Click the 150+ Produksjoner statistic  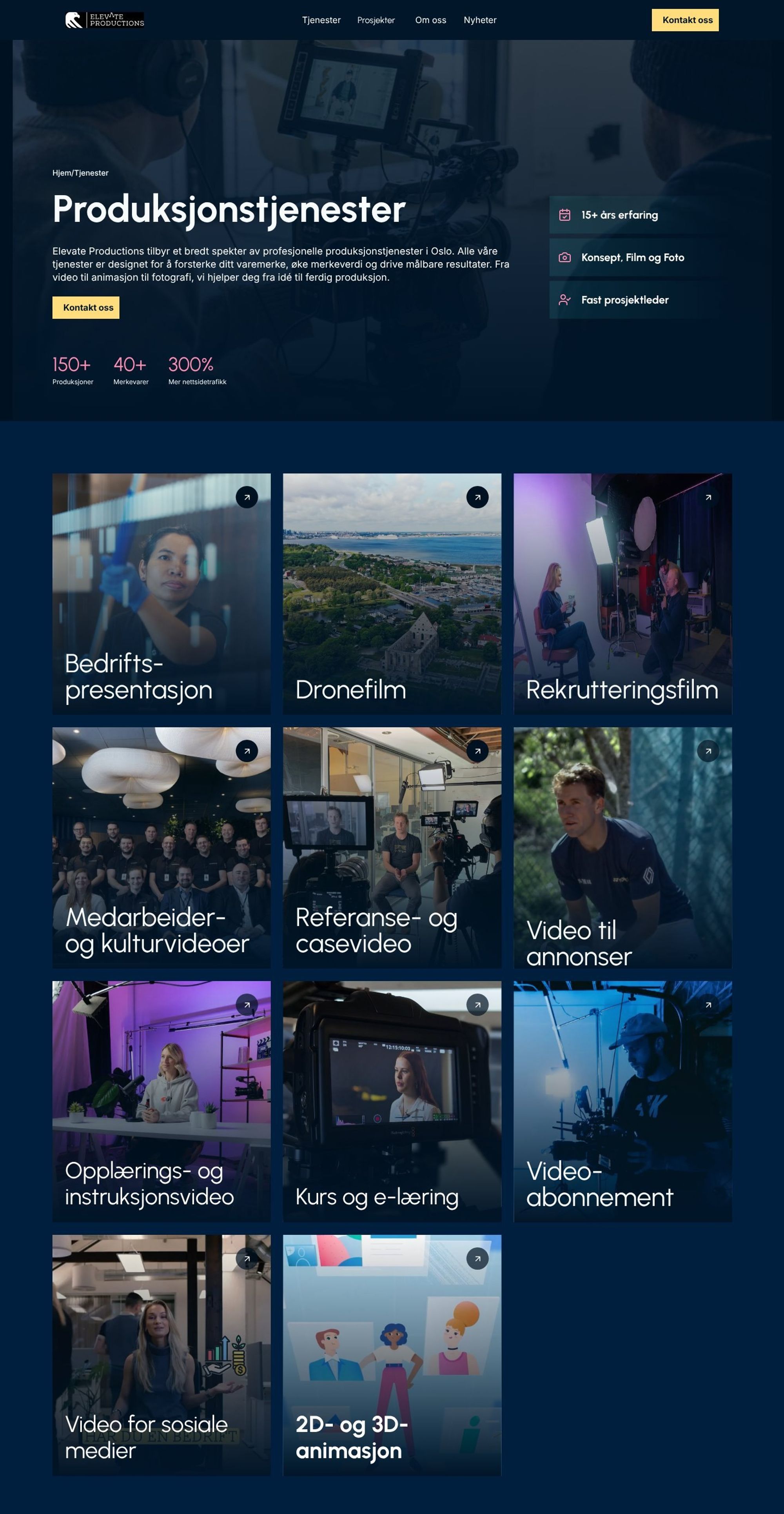(x=73, y=370)
